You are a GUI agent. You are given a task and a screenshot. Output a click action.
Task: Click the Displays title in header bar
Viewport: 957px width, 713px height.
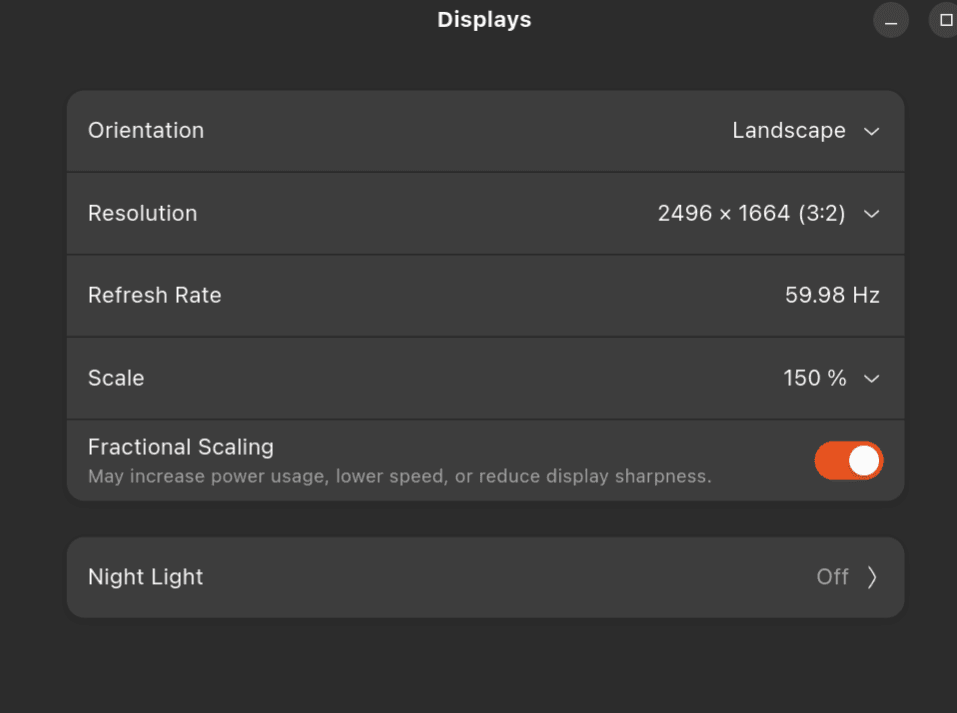(x=484, y=20)
